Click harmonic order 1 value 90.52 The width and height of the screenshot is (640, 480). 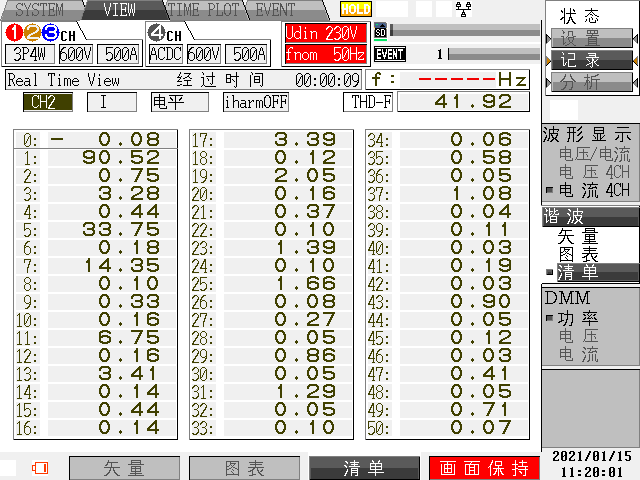(x=120, y=158)
